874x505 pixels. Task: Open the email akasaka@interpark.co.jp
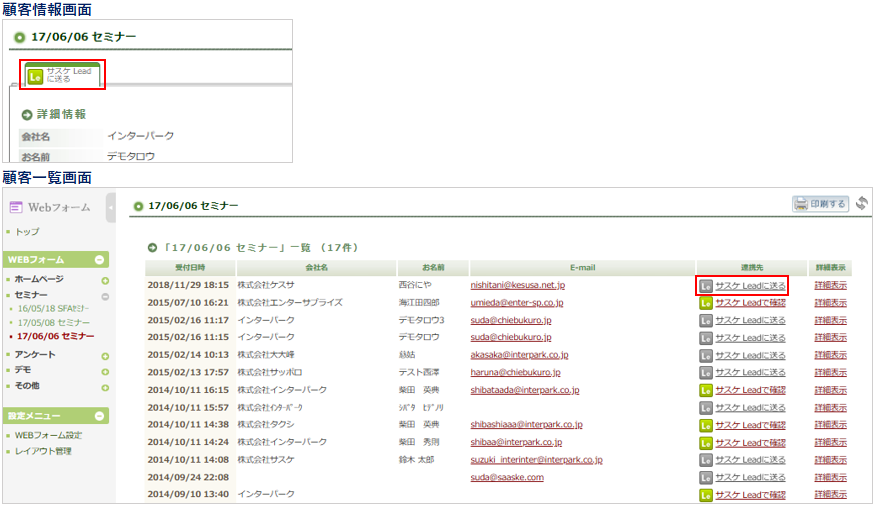tap(519, 355)
